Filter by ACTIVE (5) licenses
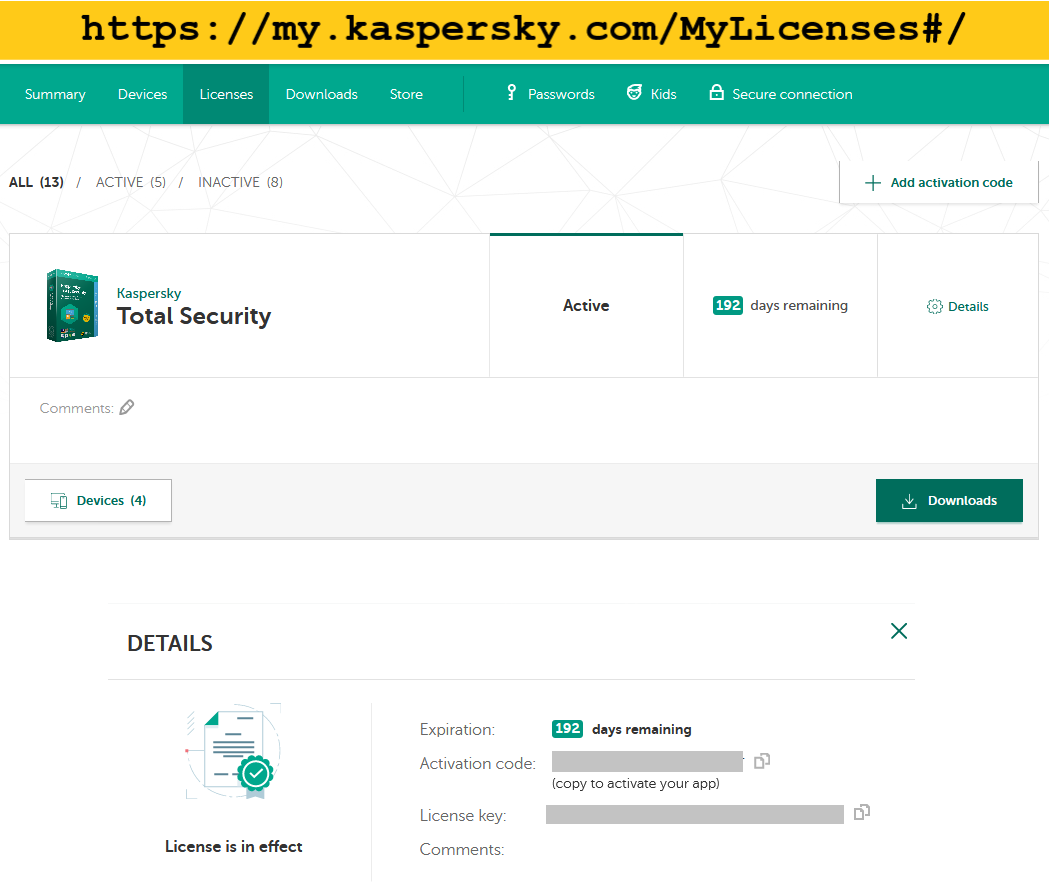1049x895 pixels. [131, 182]
